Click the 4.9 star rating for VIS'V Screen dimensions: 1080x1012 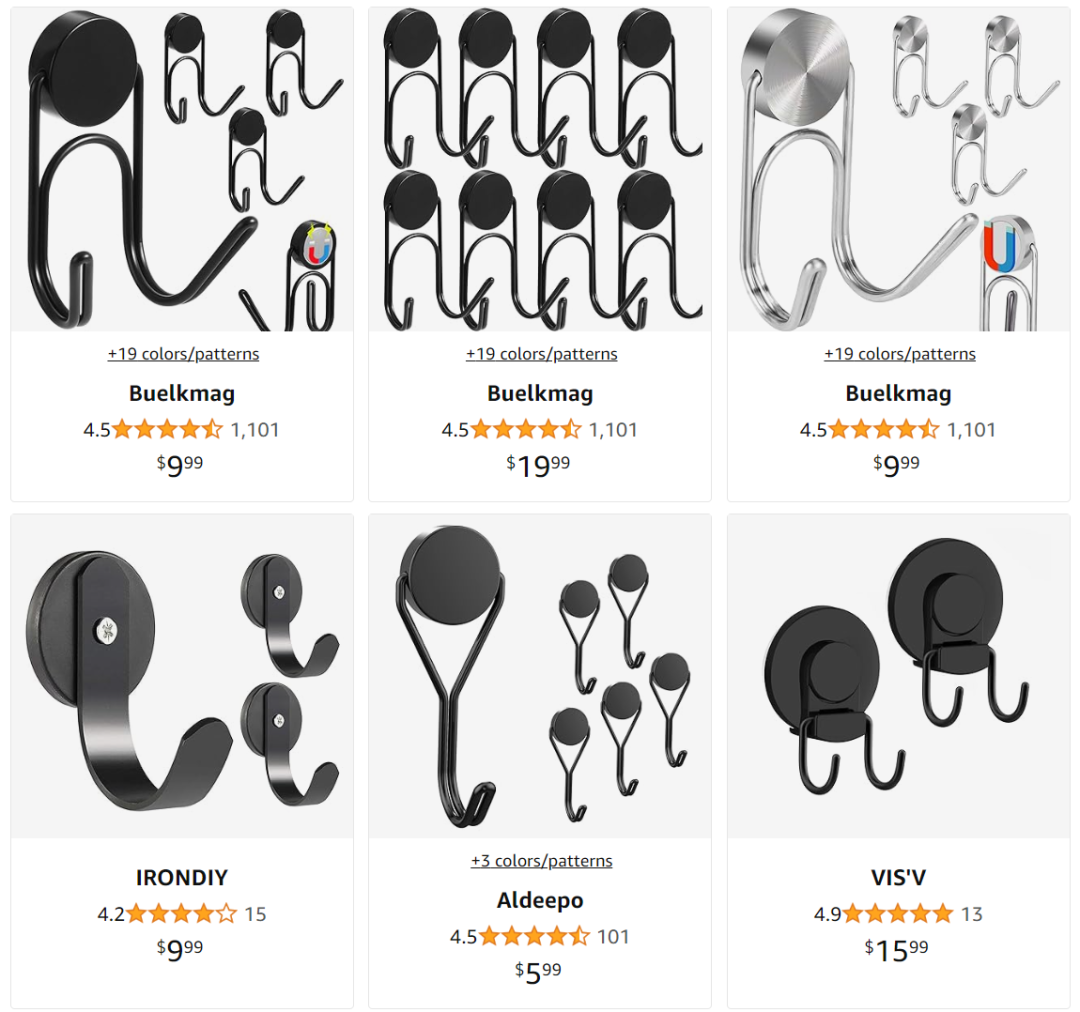884,914
